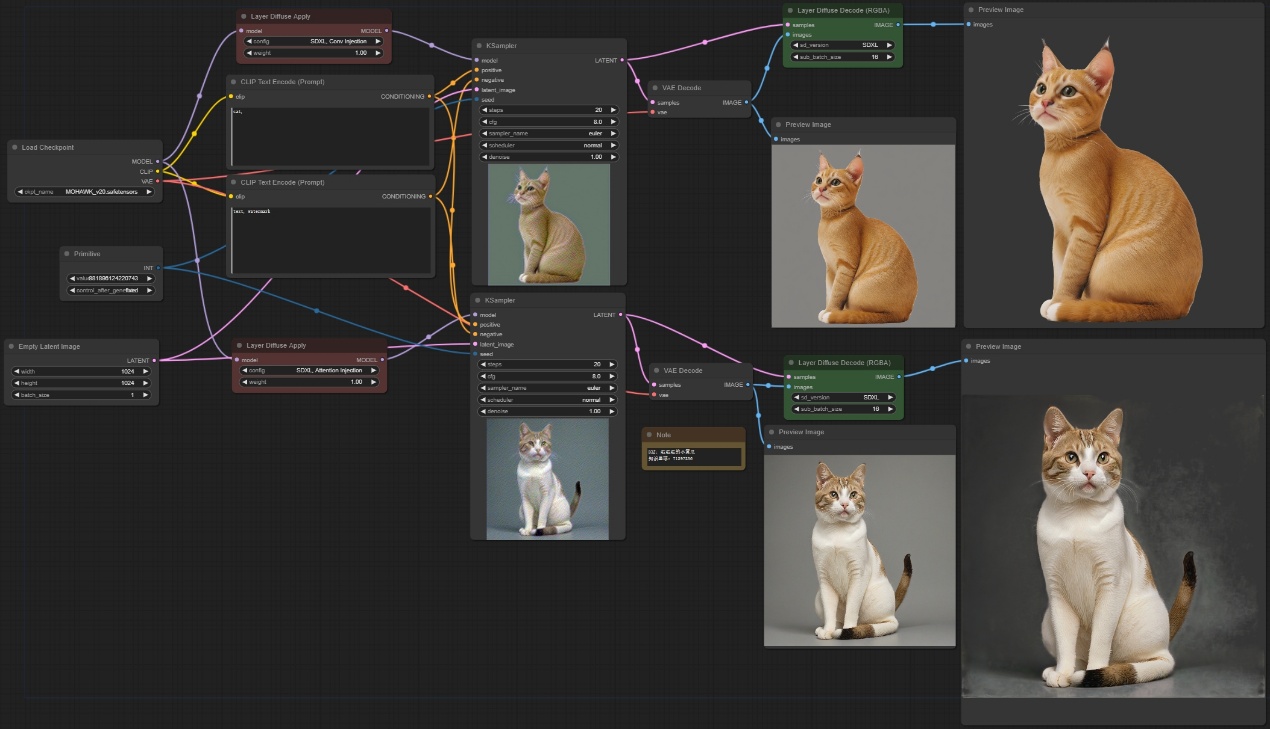The width and height of the screenshot is (1270, 729).
Task: Decrease steps using left arrow in upper KSampler
Action: 484,110
